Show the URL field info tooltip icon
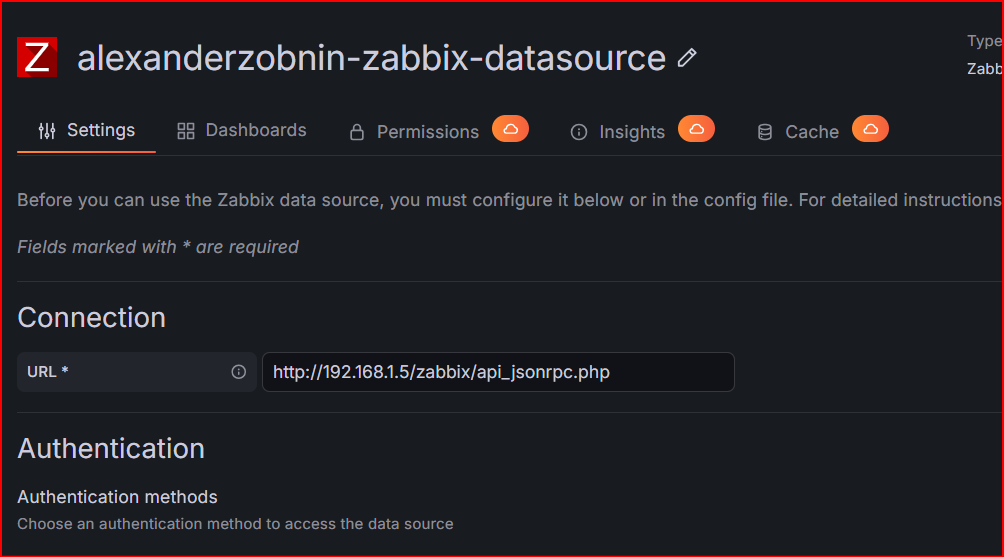This screenshot has height=557, width=1004. [x=238, y=372]
